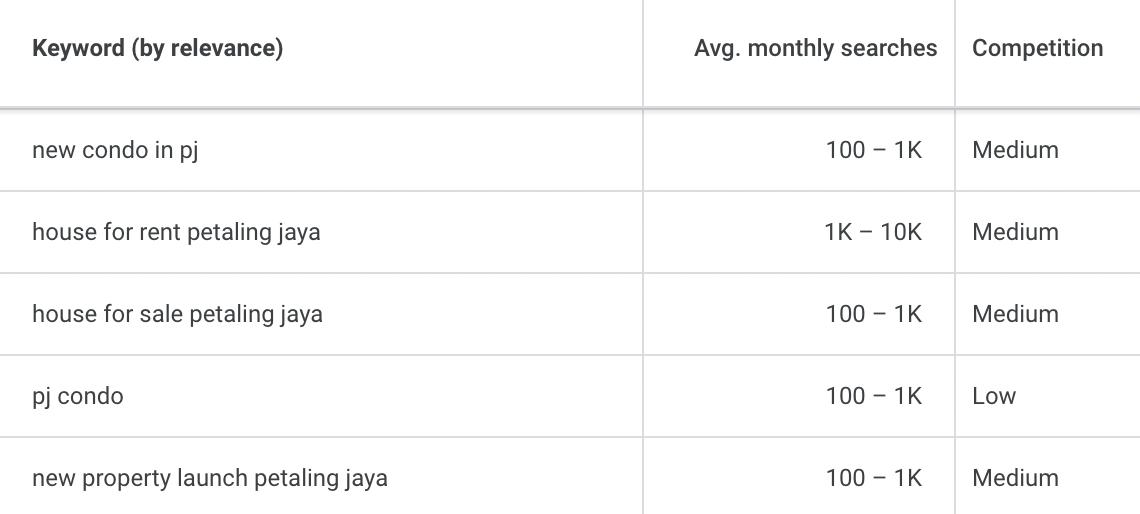Select the keyword 'house for rent petaling jaya'

[176, 233]
